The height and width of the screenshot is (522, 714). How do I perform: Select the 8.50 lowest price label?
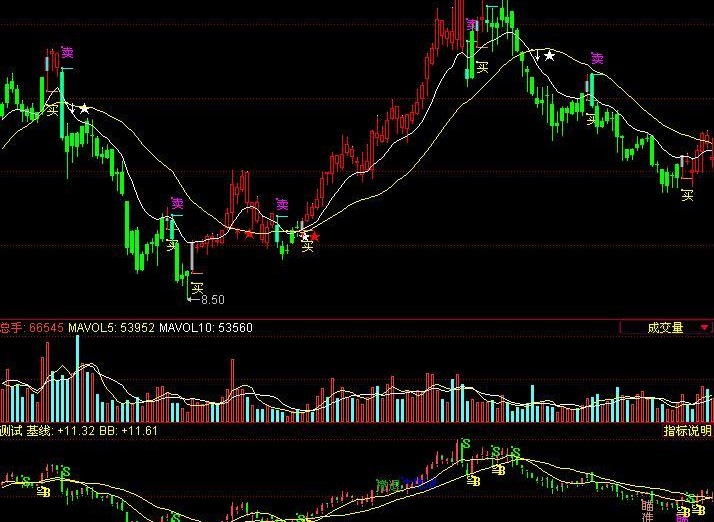[213, 300]
